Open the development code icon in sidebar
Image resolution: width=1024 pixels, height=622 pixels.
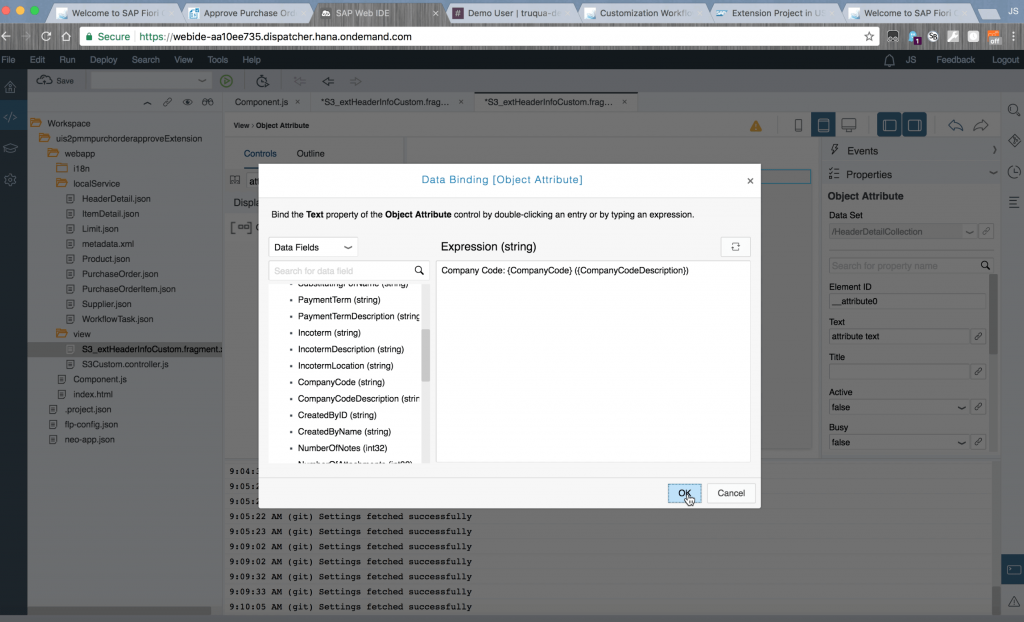(10, 117)
